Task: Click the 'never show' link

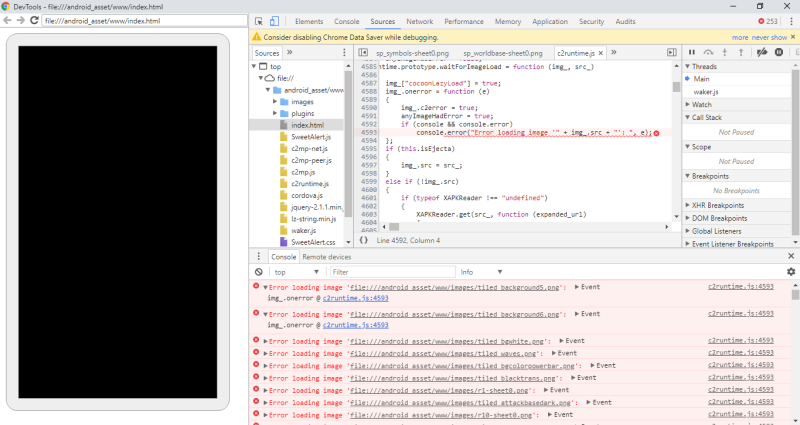Action: [769, 37]
